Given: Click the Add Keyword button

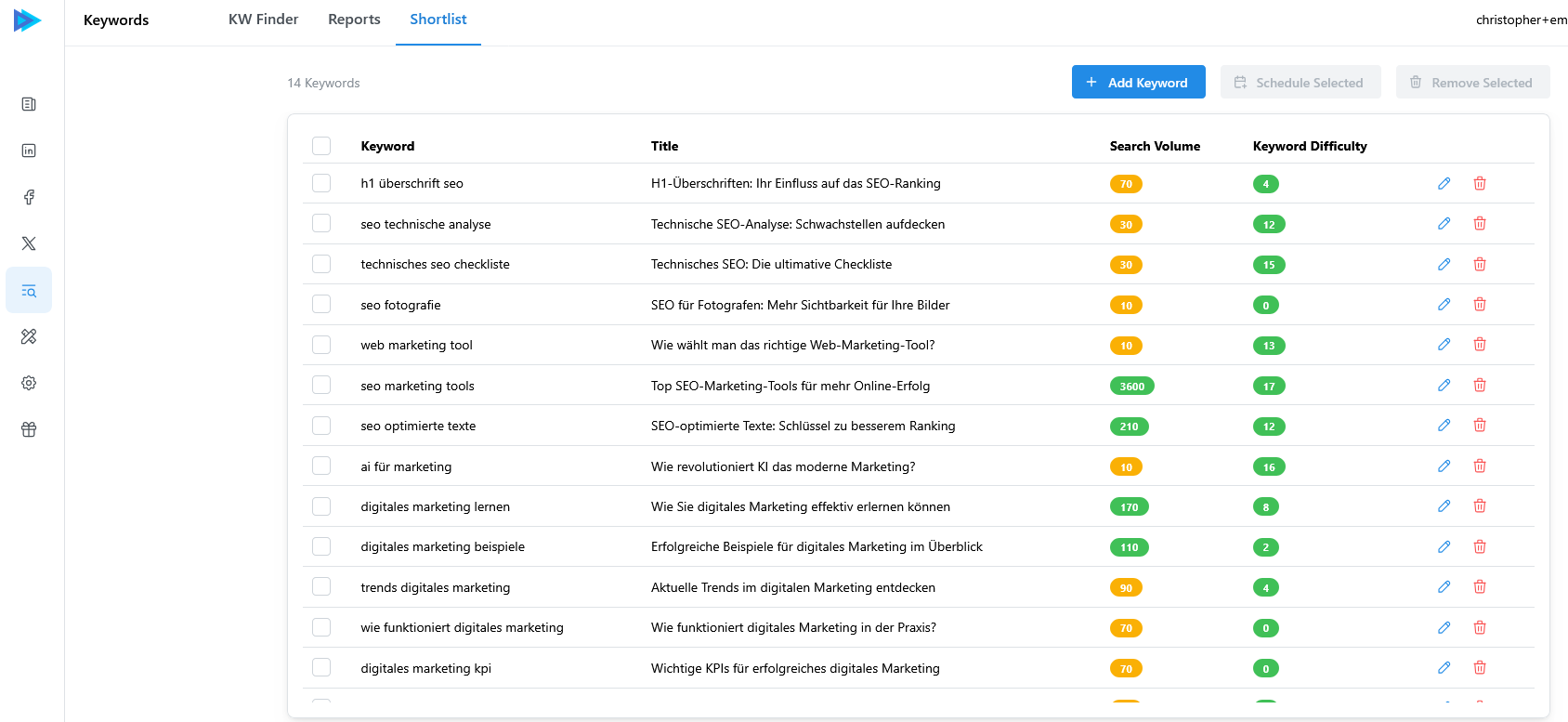Looking at the screenshot, I should 1138,83.
